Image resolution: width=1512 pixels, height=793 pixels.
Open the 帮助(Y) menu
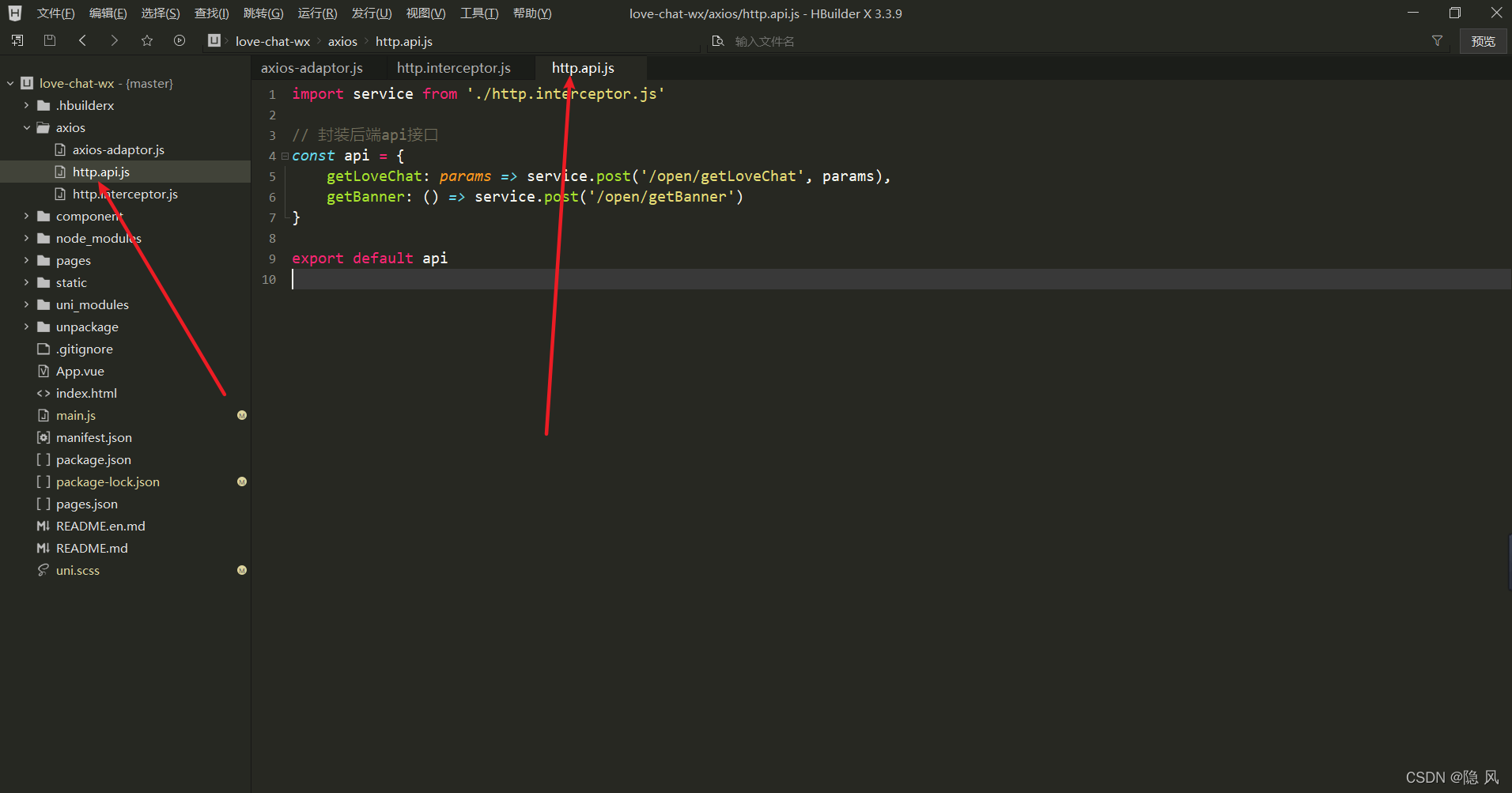point(532,13)
